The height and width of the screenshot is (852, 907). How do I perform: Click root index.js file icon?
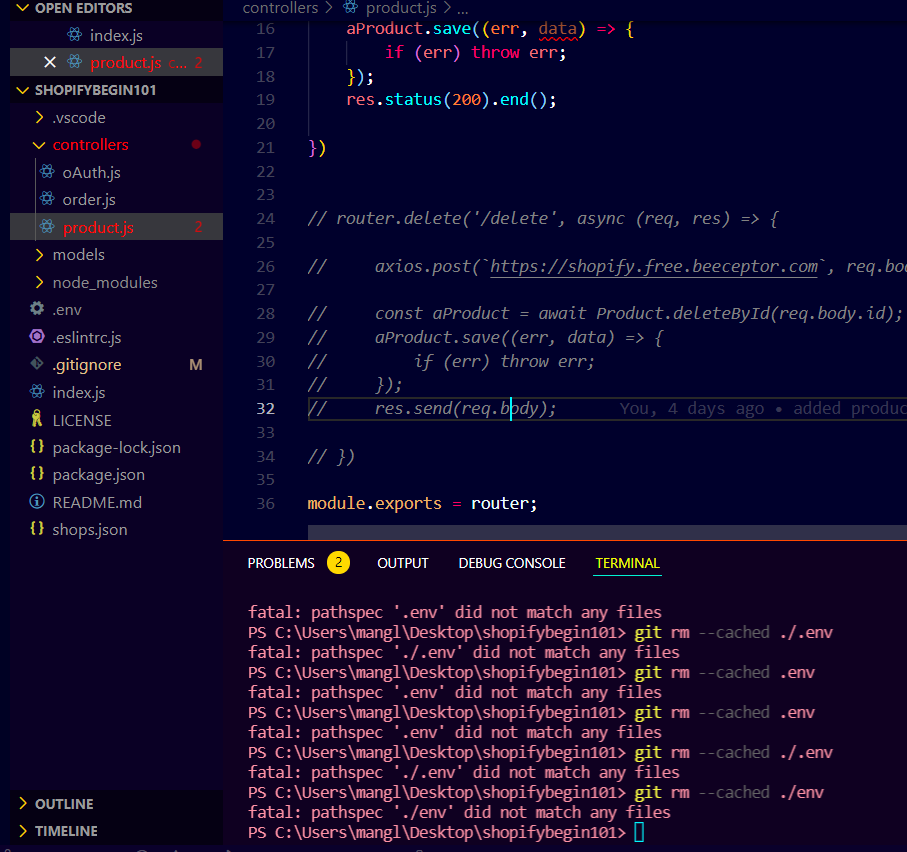[x=37, y=392]
